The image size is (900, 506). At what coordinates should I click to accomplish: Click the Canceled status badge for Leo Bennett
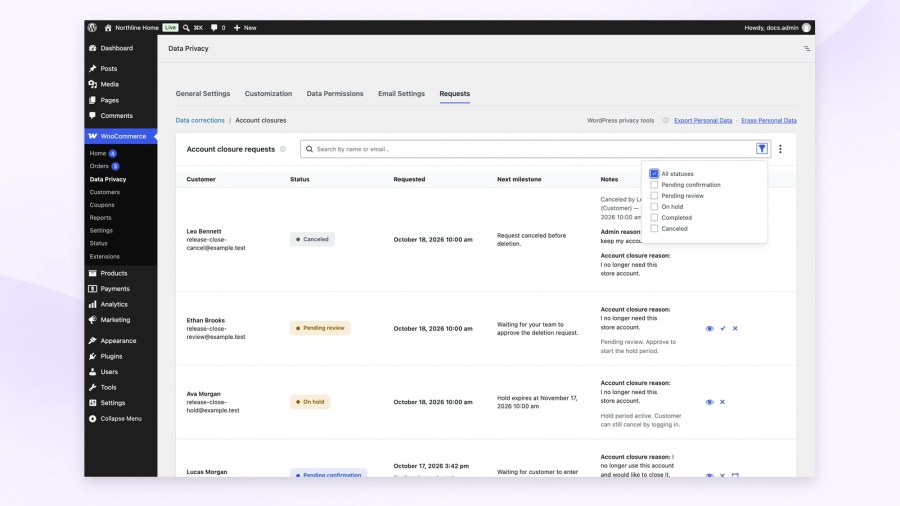(312, 239)
